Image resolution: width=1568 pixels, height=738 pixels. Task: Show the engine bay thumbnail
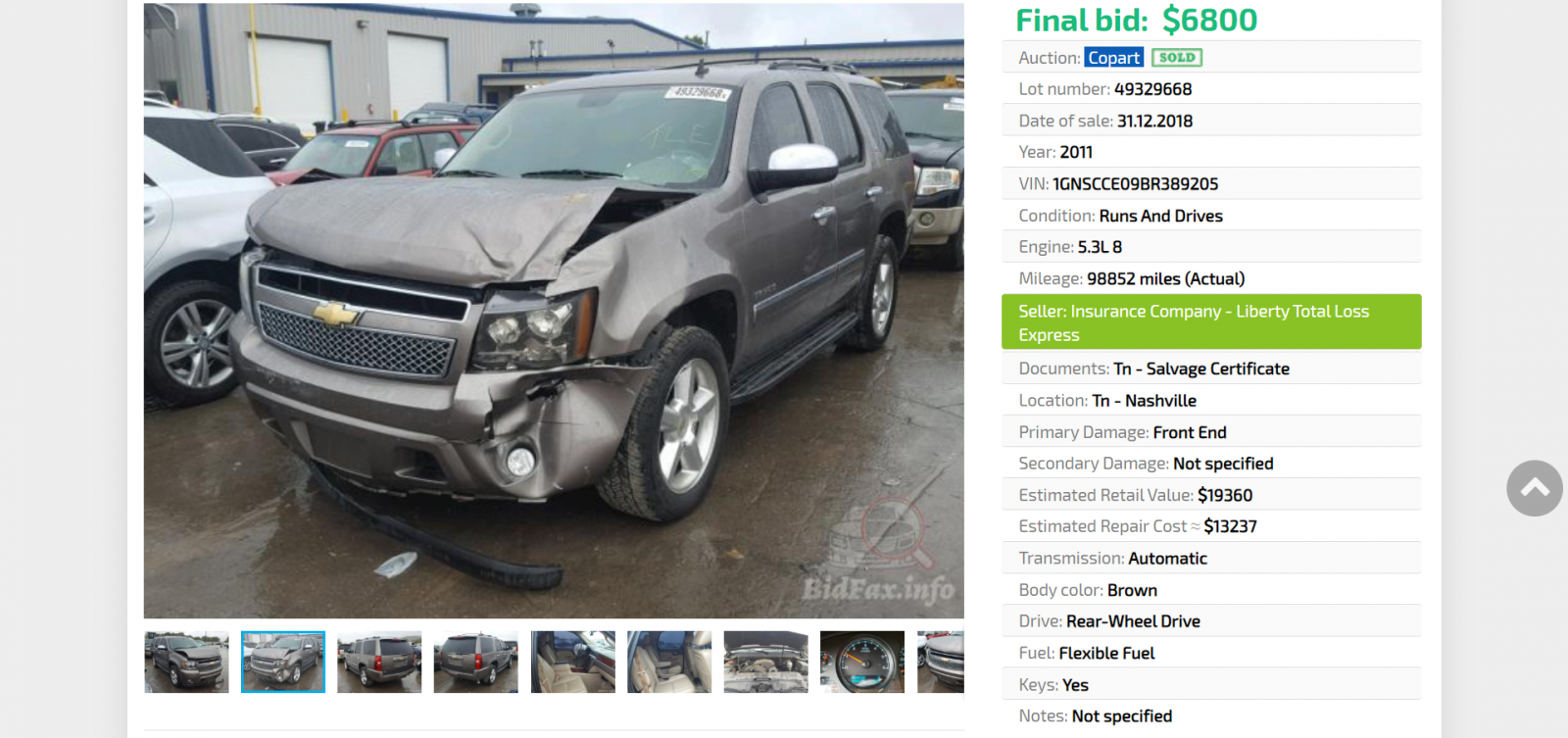[766, 662]
